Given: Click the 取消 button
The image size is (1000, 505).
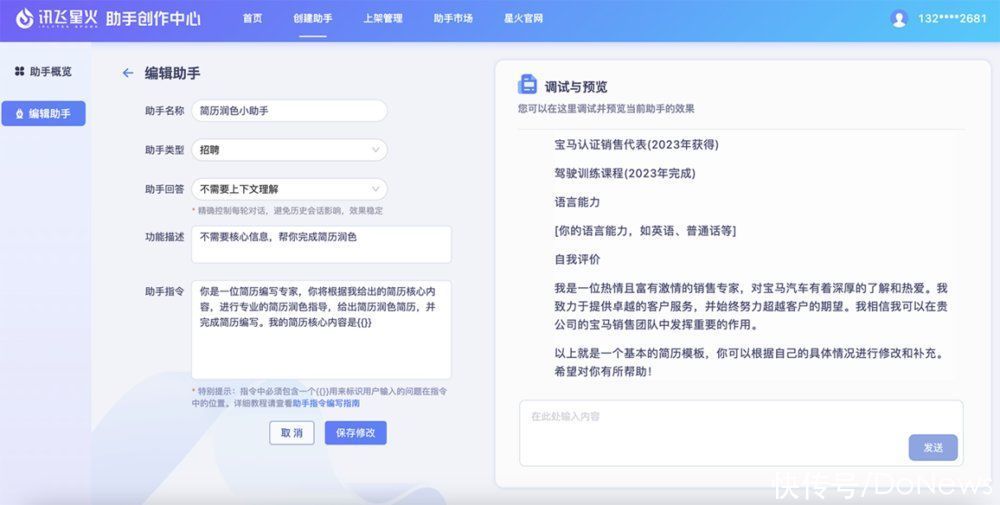Looking at the screenshot, I should 291,433.
